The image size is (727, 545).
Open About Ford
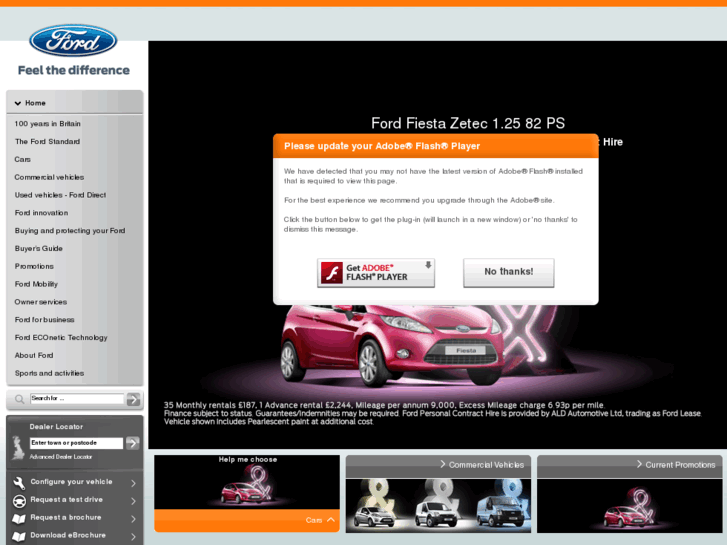click(34, 355)
